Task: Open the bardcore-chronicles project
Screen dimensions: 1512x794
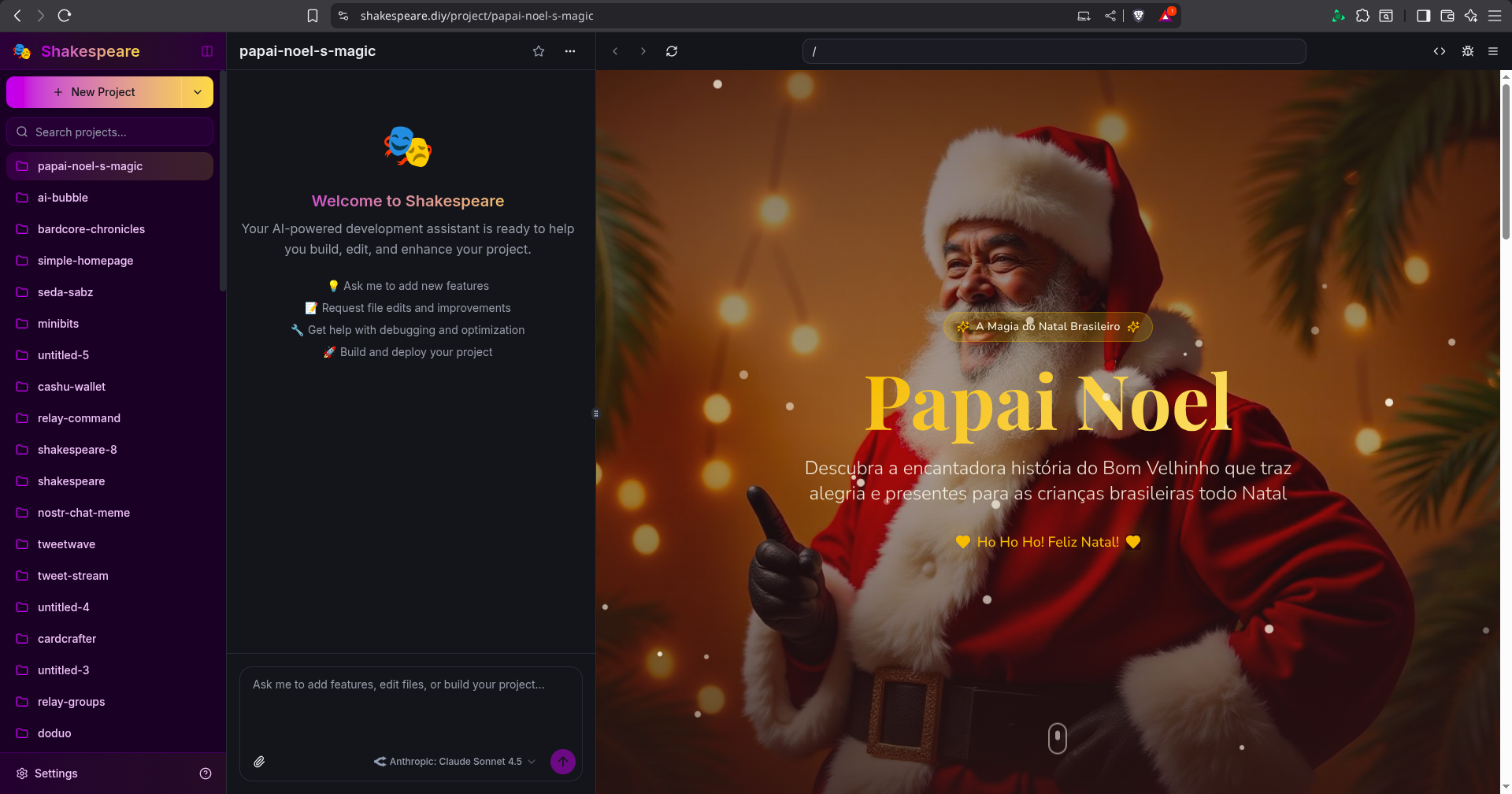Action: (91, 229)
